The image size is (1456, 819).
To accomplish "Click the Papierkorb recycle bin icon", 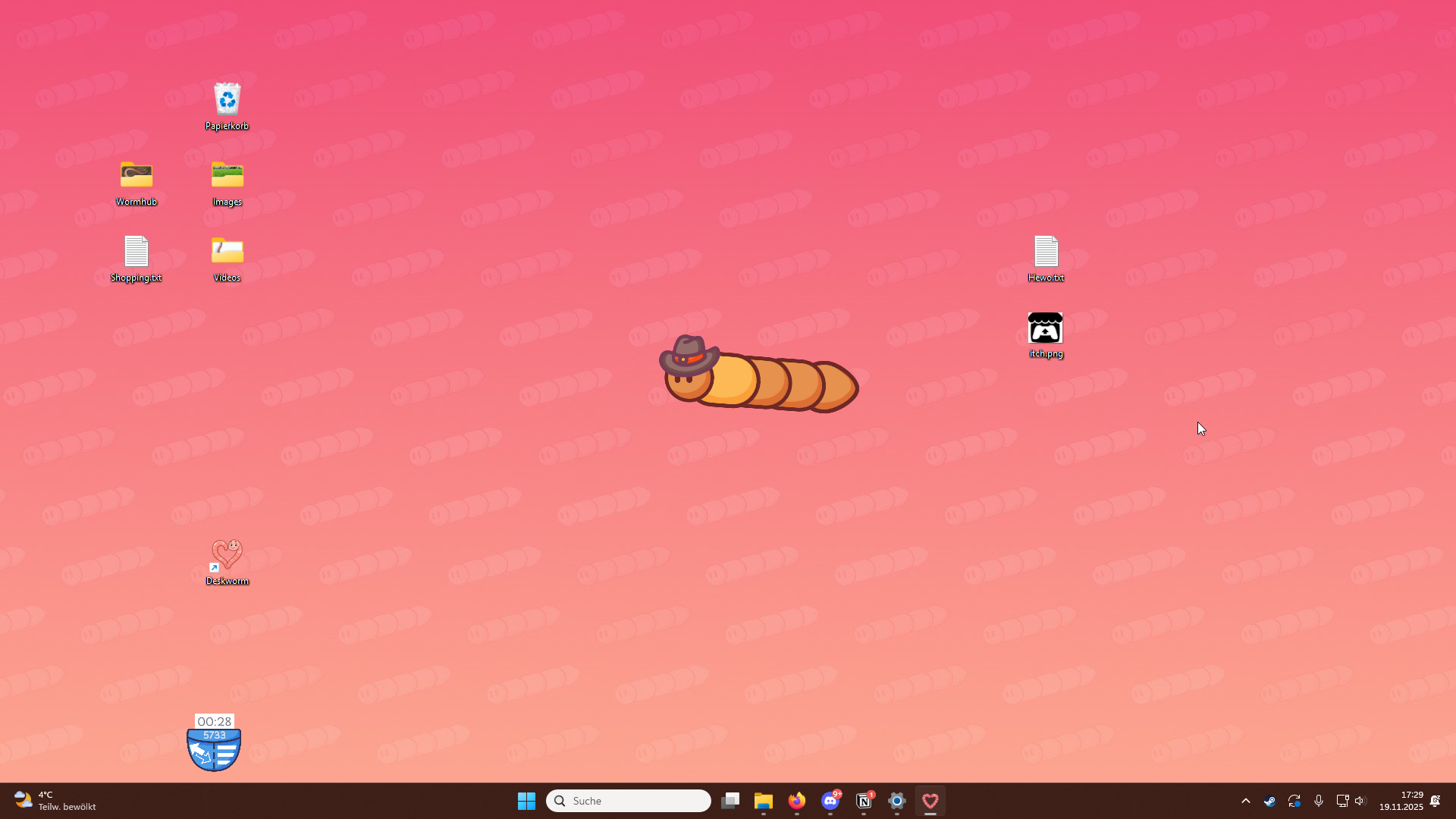I will [227, 100].
